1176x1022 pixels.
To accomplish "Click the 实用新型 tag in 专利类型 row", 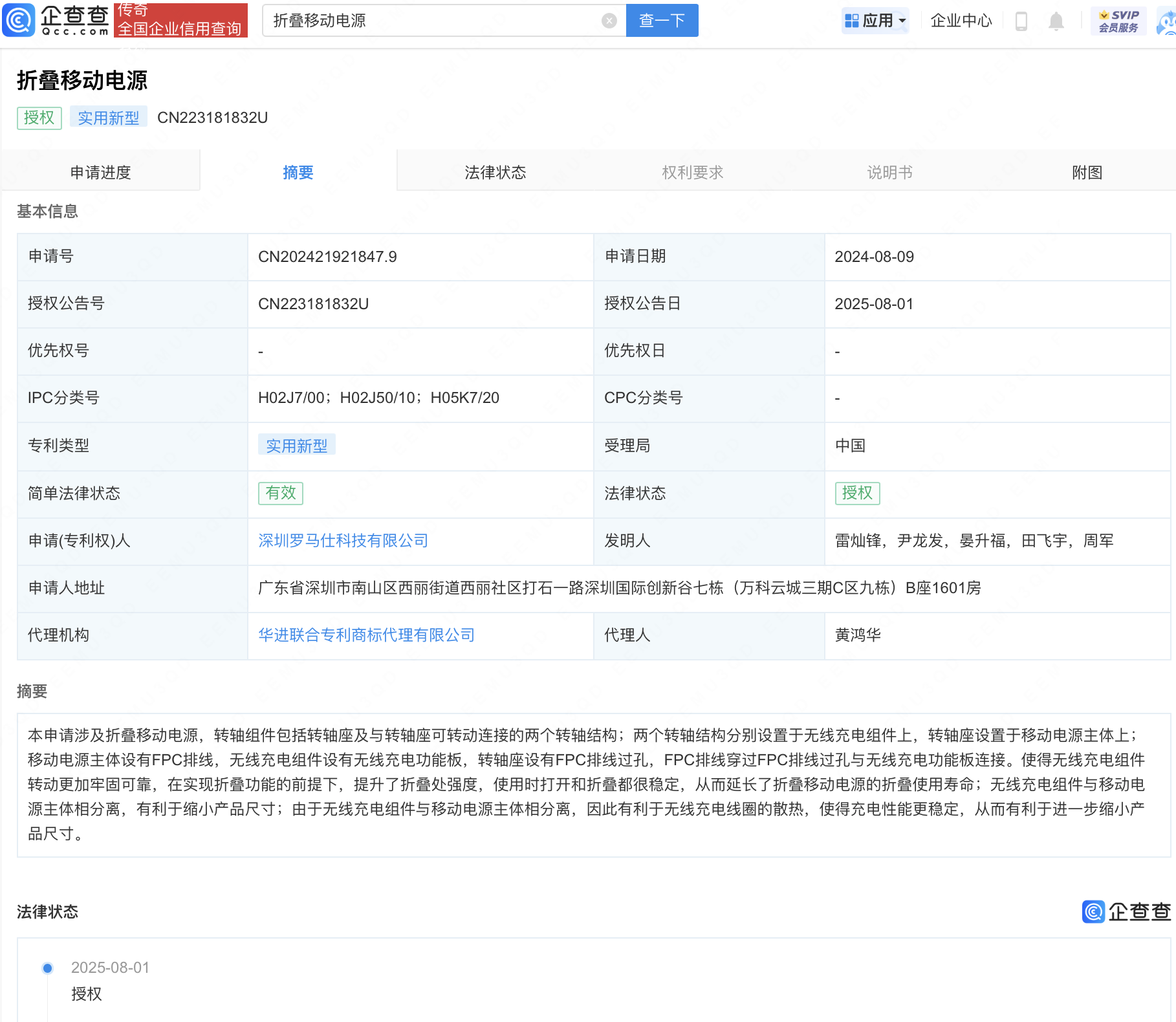I will pyautogui.click(x=296, y=446).
